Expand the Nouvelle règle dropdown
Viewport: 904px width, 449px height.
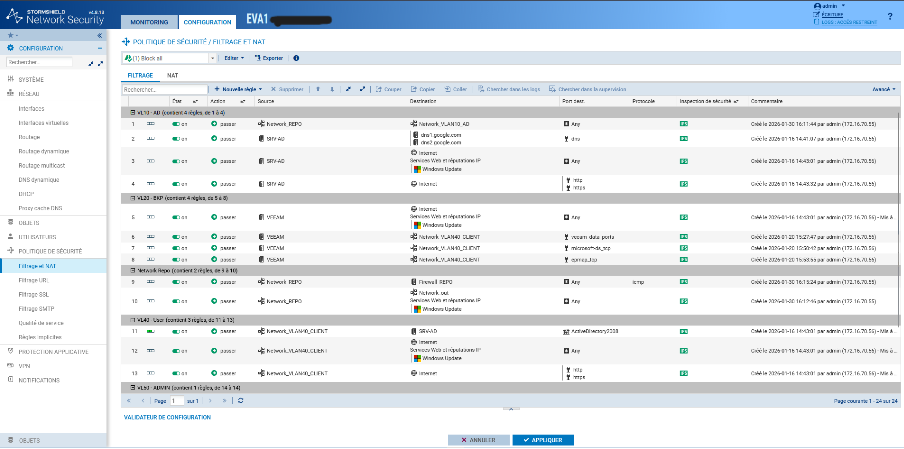[238, 89]
